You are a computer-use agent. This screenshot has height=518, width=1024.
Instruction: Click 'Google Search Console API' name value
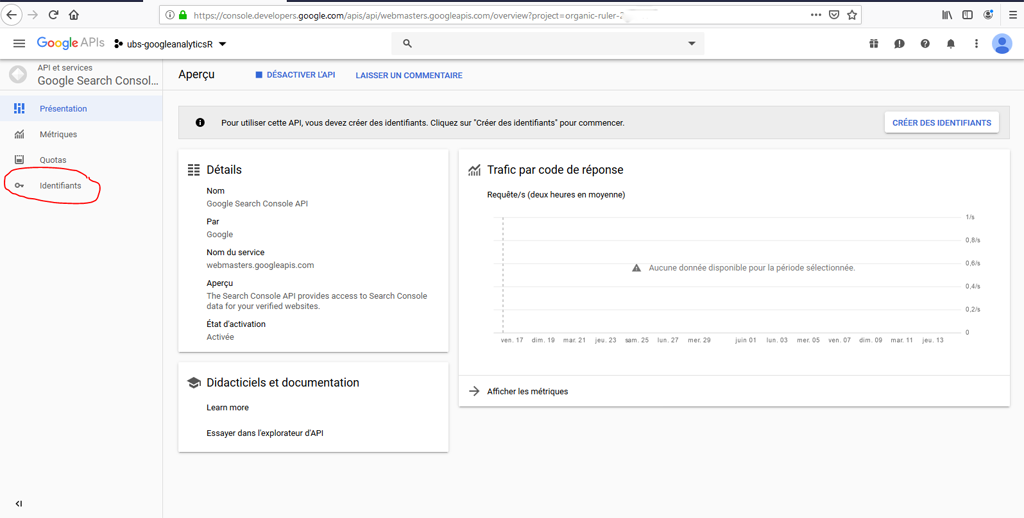click(257, 204)
